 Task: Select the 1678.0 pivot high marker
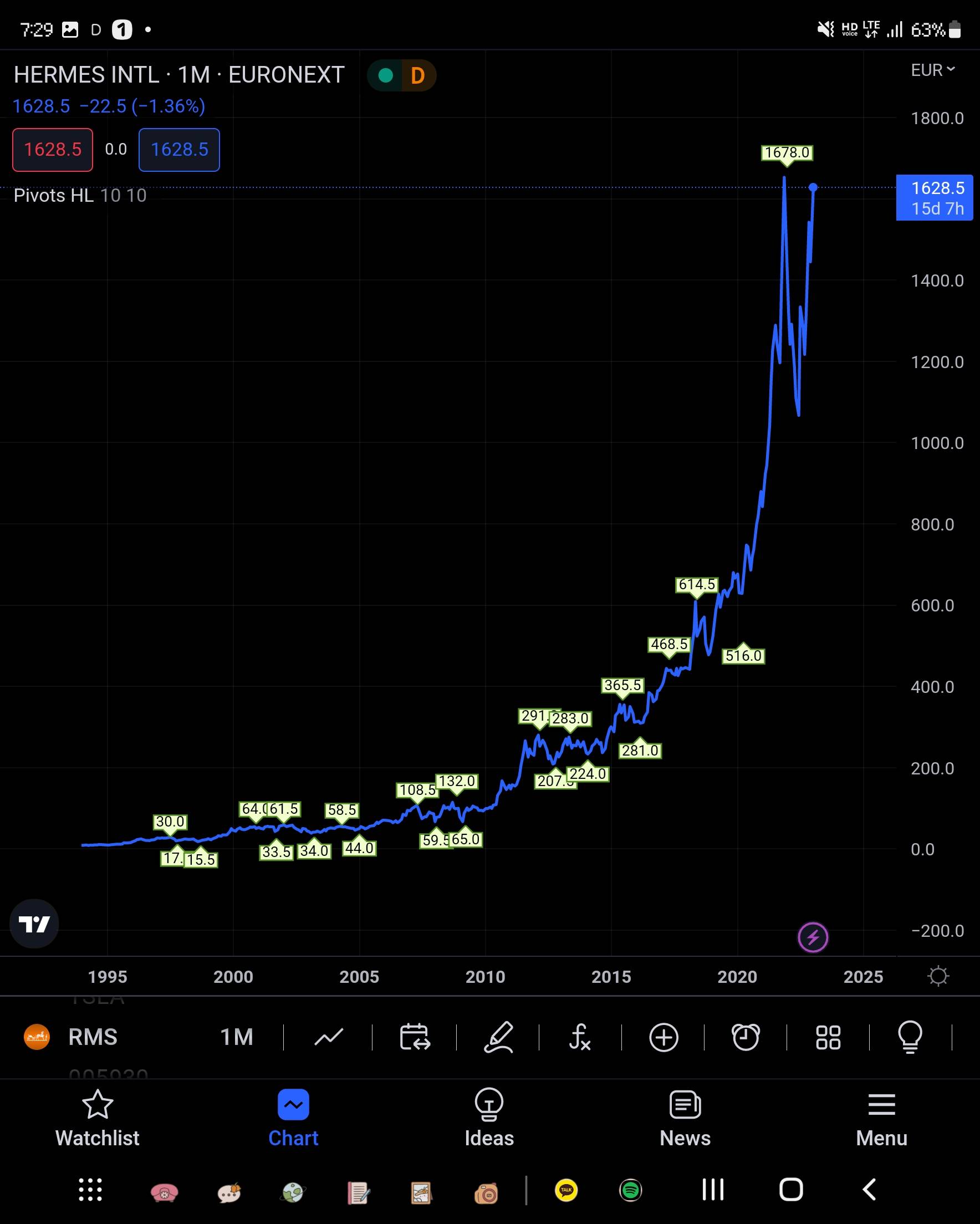(787, 152)
